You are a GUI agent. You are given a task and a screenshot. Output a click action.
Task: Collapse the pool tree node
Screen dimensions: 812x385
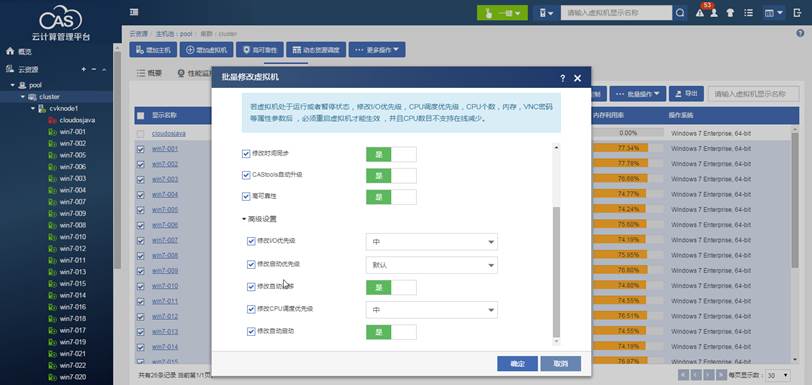click(12, 85)
